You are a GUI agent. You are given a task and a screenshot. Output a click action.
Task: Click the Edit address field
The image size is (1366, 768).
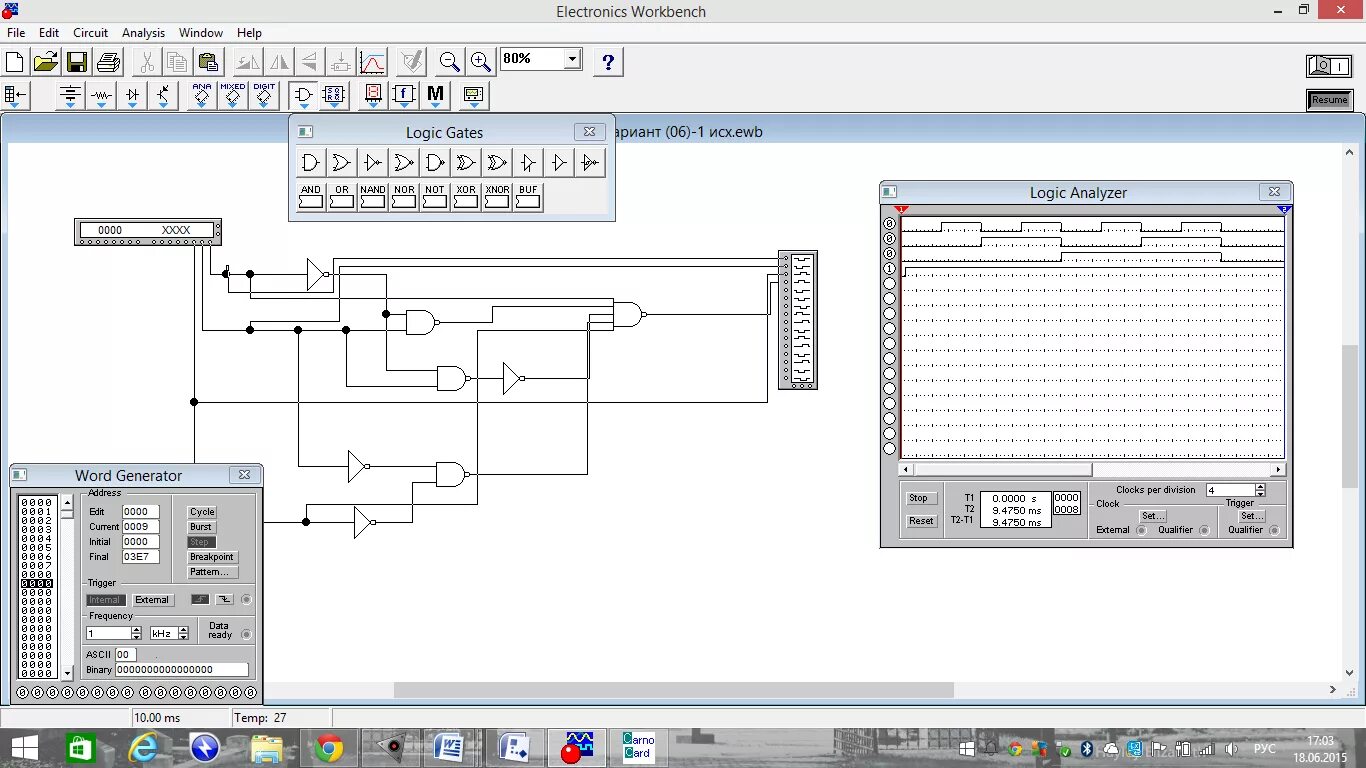point(140,512)
